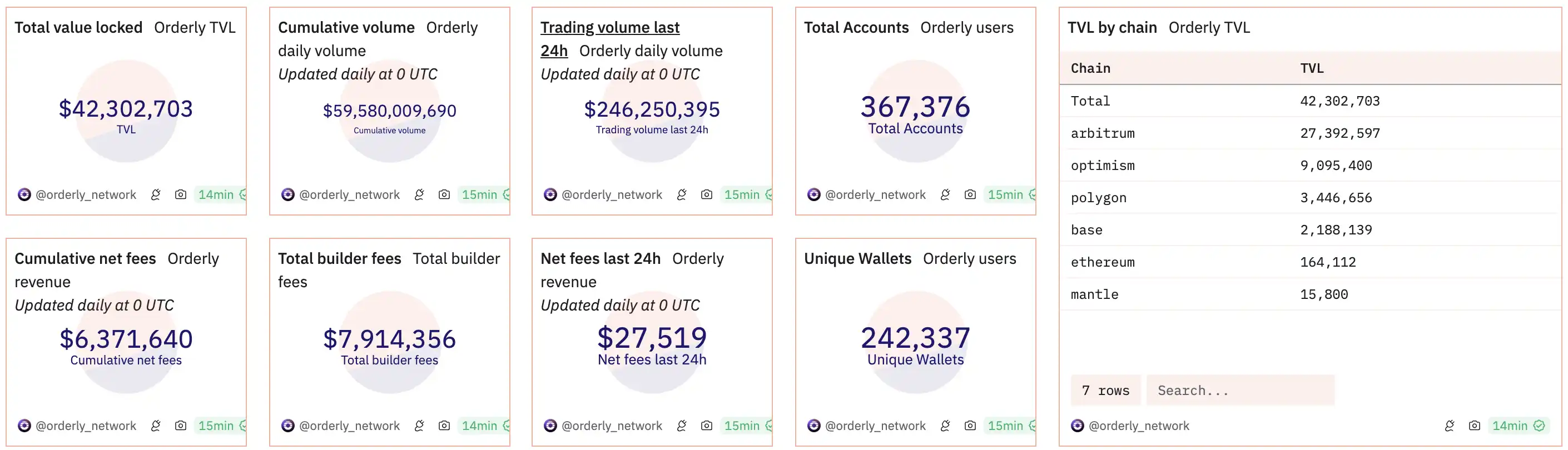1568x450 pixels.
Task: Open @orderly_network profile in TVL by chain panel
Action: tap(1138, 426)
